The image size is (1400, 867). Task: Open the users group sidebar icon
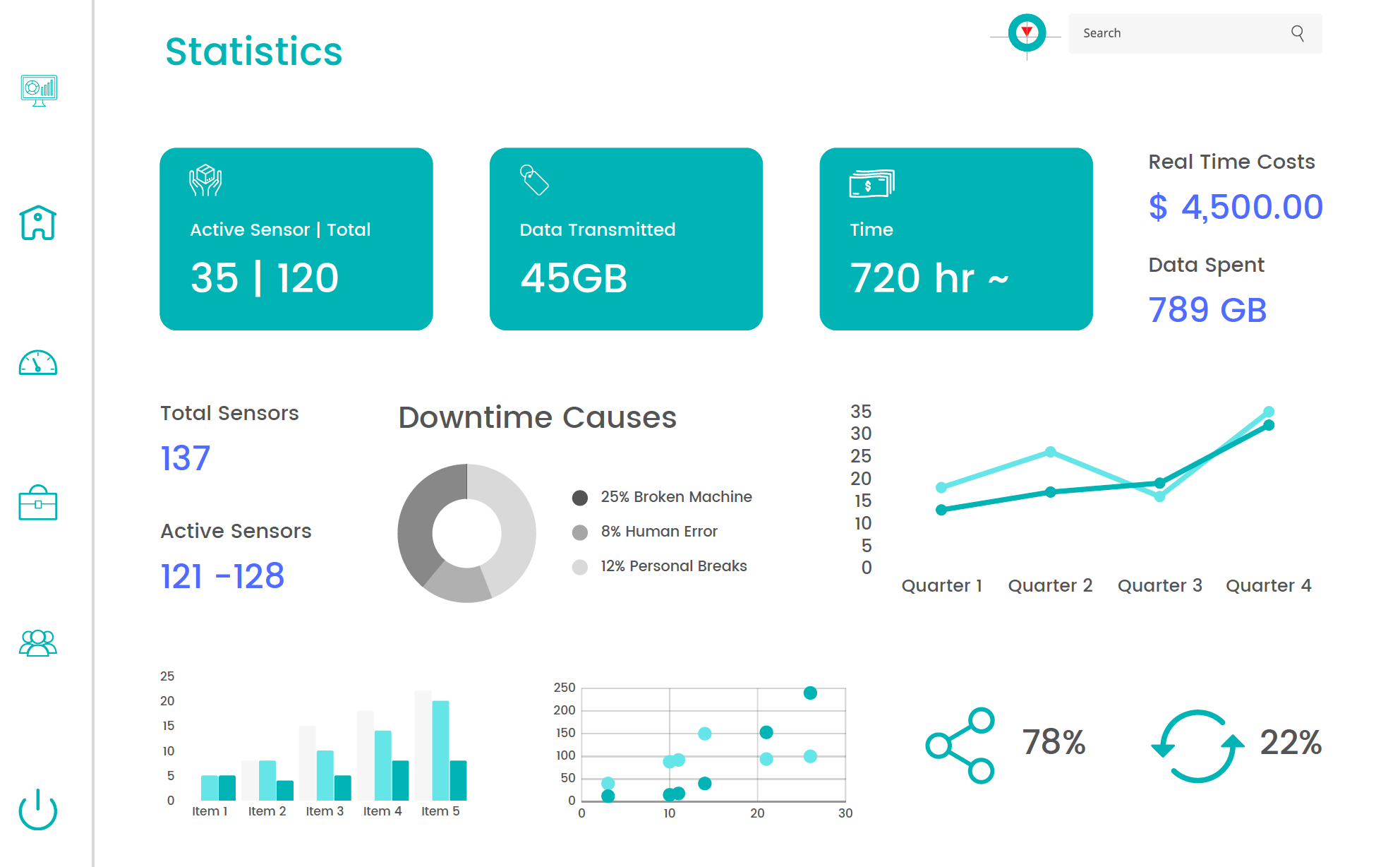(38, 642)
